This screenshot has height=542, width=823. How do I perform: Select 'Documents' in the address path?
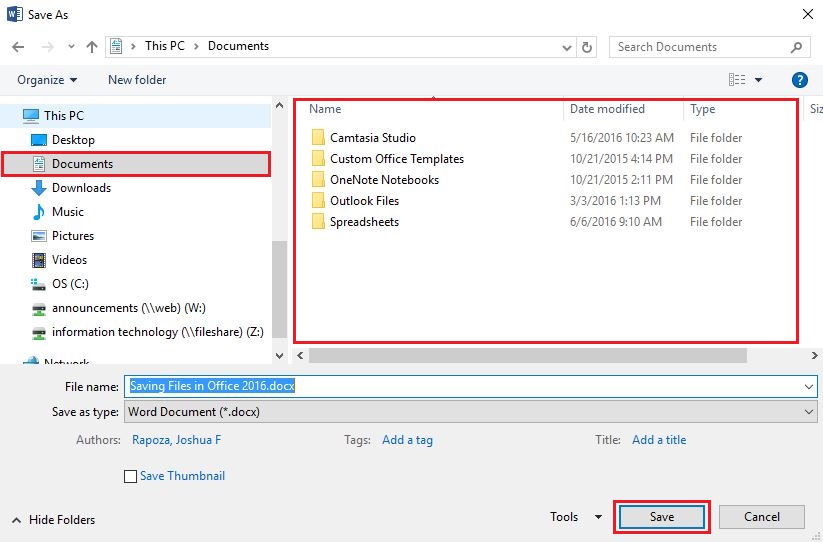pyautogui.click(x=238, y=46)
